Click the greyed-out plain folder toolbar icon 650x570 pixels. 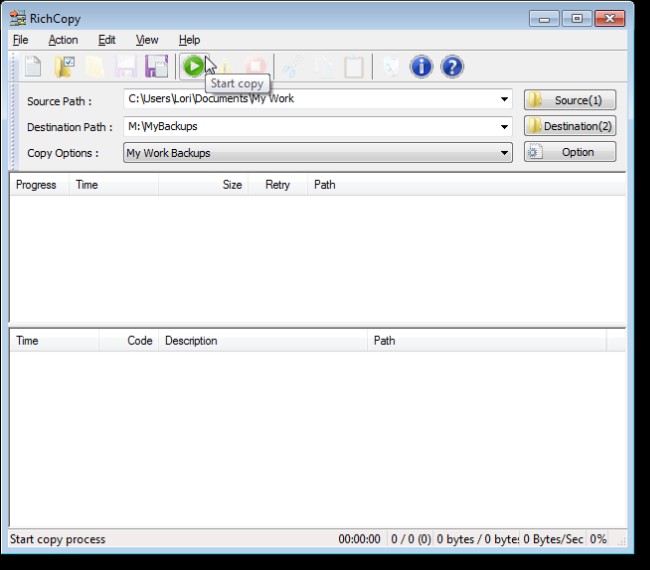tap(95, 66)
